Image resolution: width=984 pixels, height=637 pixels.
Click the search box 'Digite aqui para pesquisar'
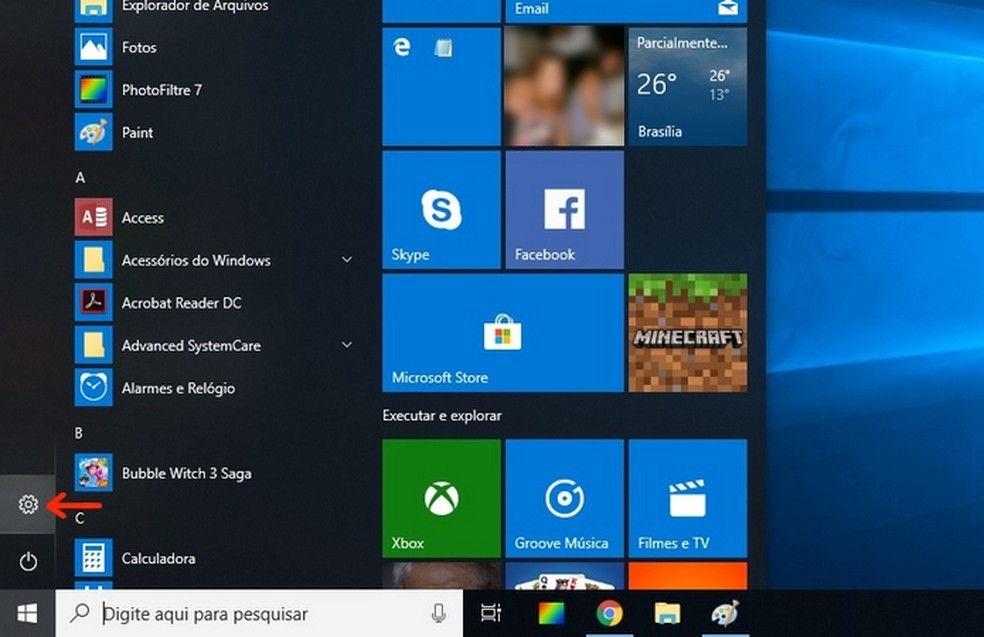pos(259,613)
